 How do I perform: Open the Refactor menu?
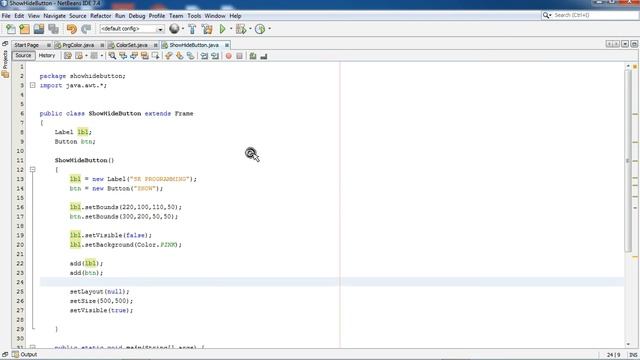click(x=100, y=16)
